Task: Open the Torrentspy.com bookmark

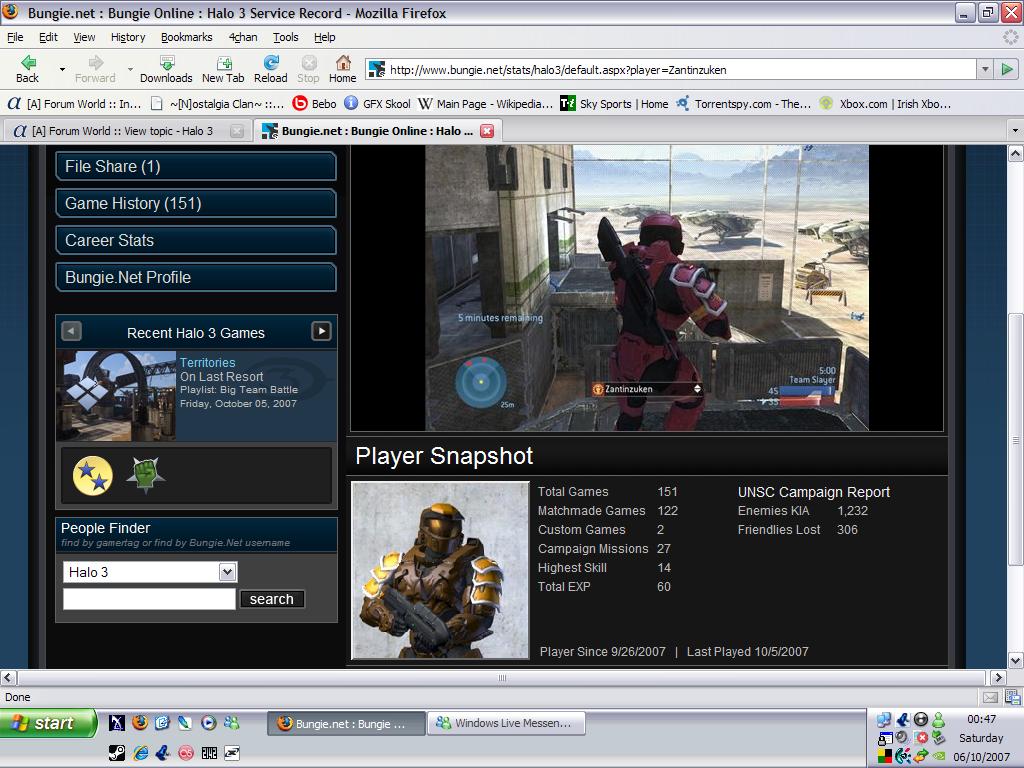Action: 744,104
